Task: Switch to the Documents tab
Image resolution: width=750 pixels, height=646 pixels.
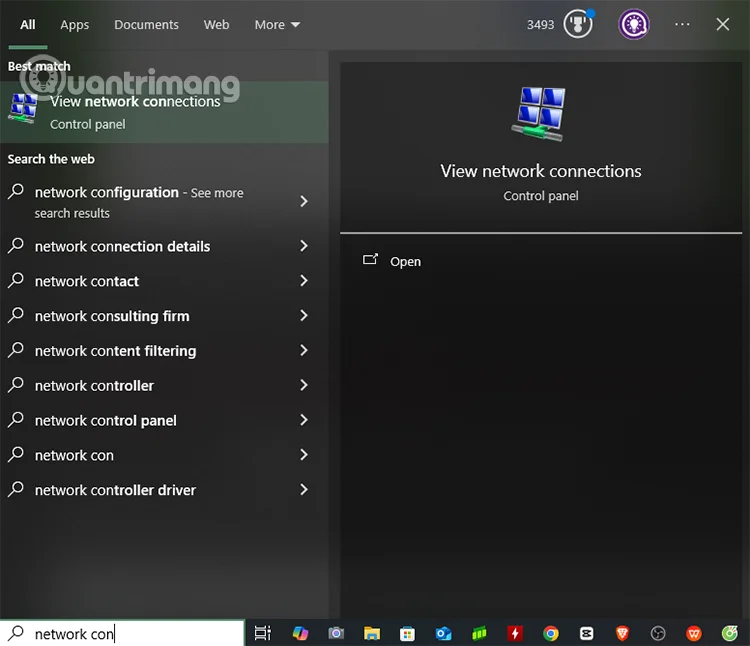Action: click(146, 25)
